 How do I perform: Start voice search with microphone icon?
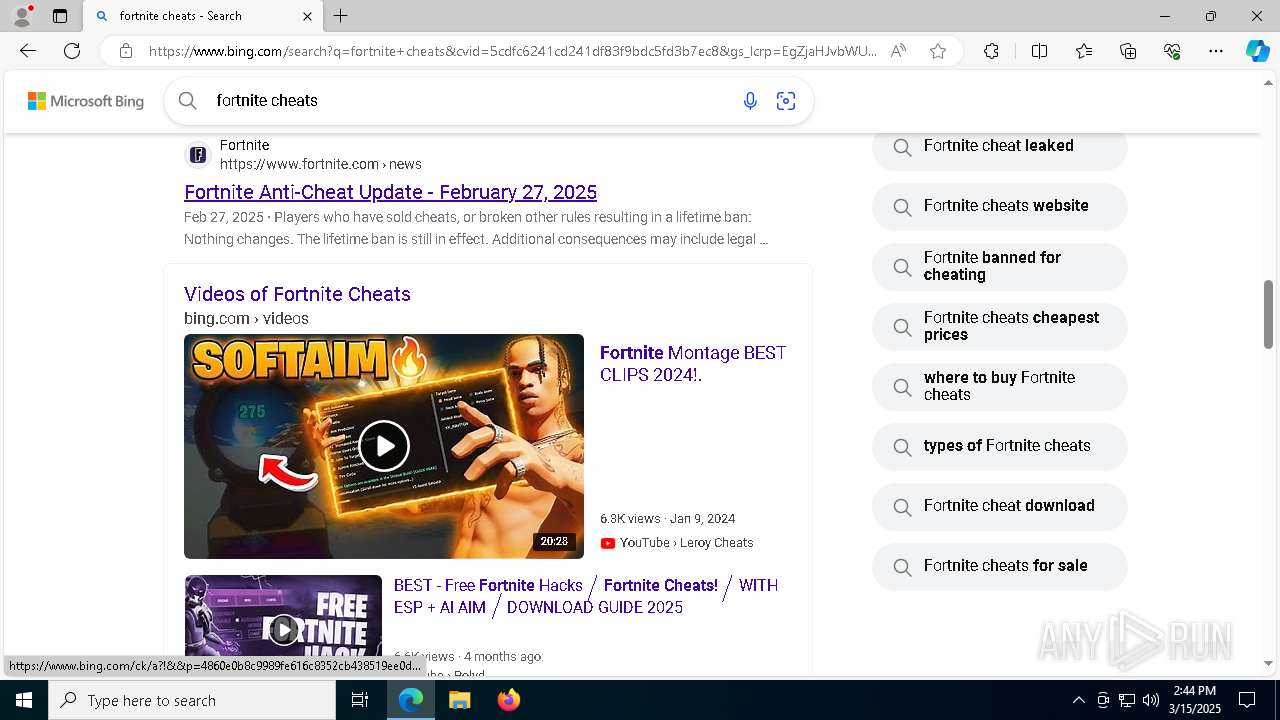pos(750,101)
